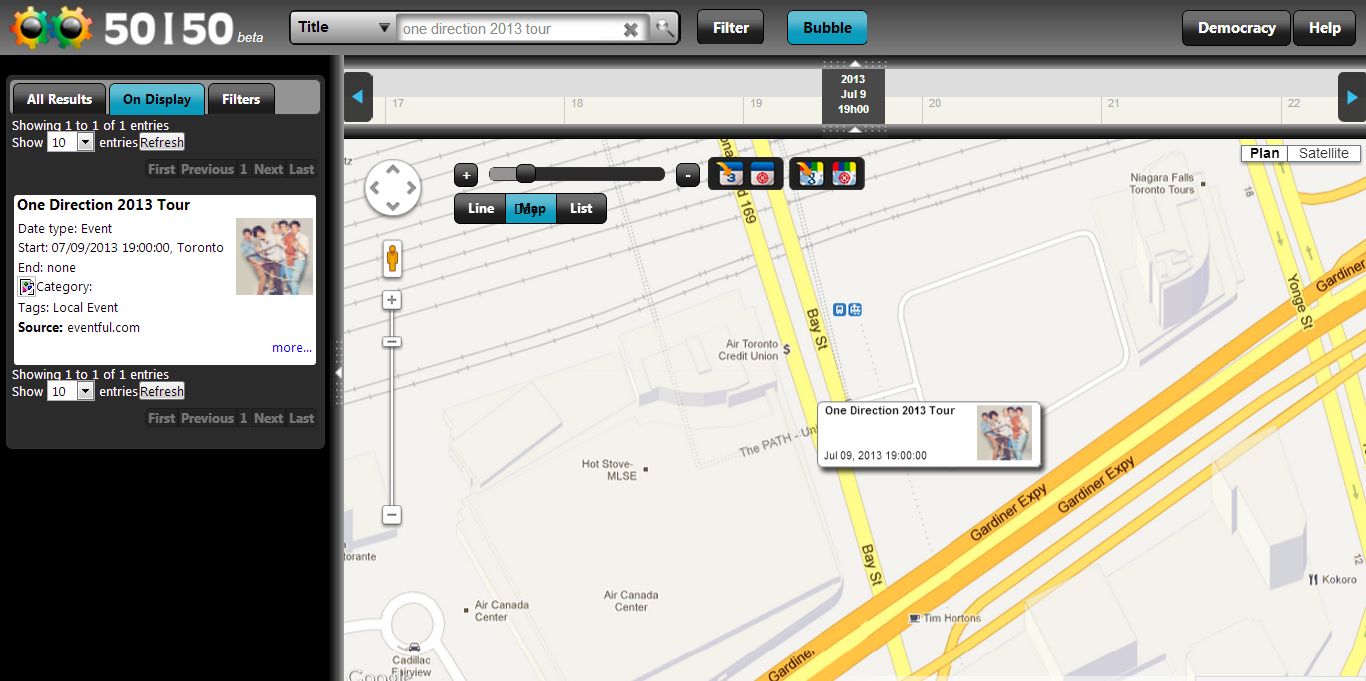Image resolution: width=1366 pixels, height=681 pixels.
Task: Zoom out with the vertical zoom bar's bottom minus
Action: click(392, 515)
